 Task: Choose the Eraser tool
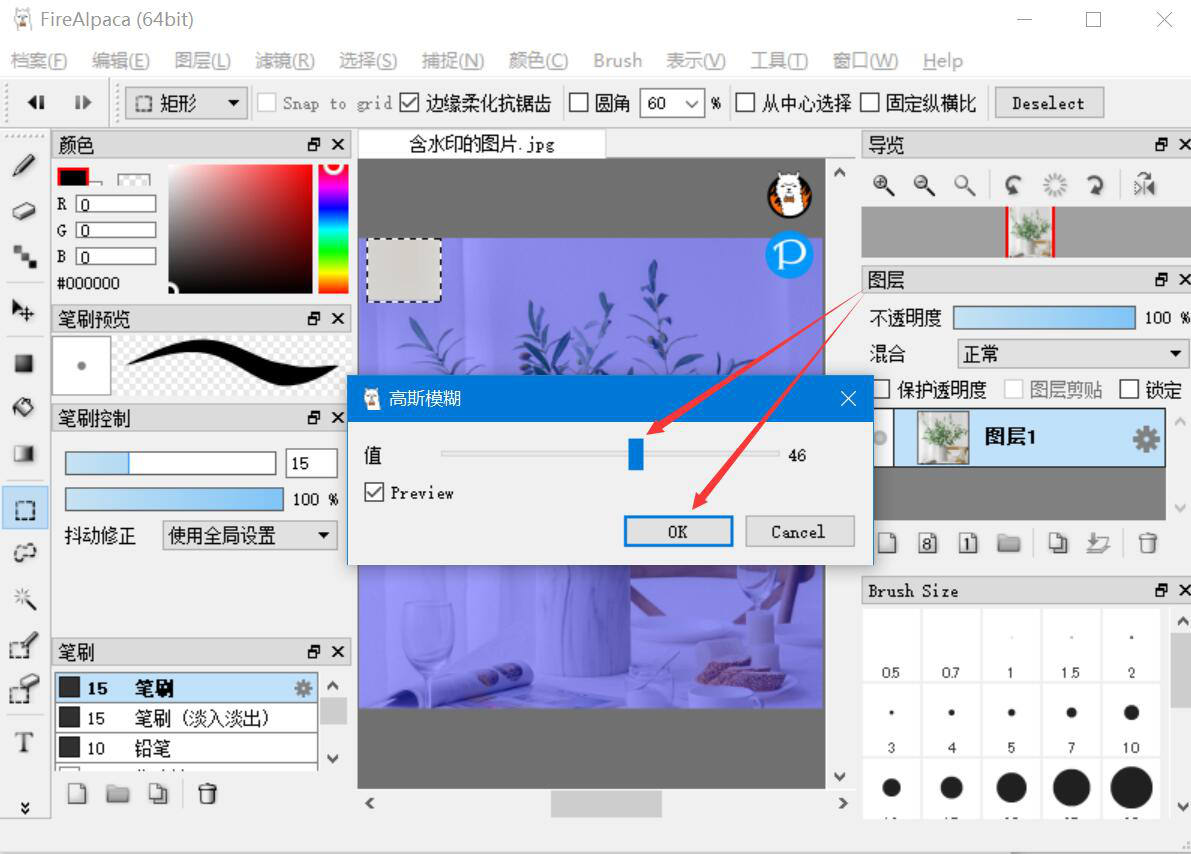pyautogui.click(x=24, y=211)
